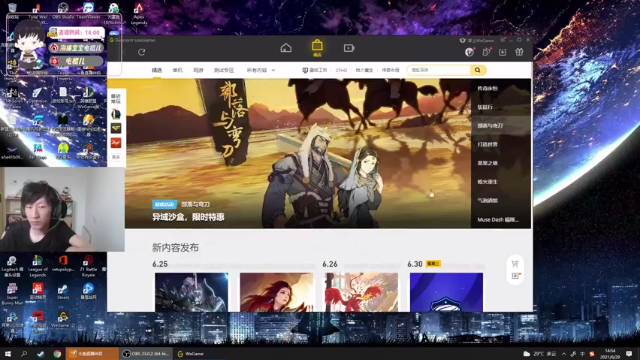Select the seventh banner list entry

coord(501,201)
